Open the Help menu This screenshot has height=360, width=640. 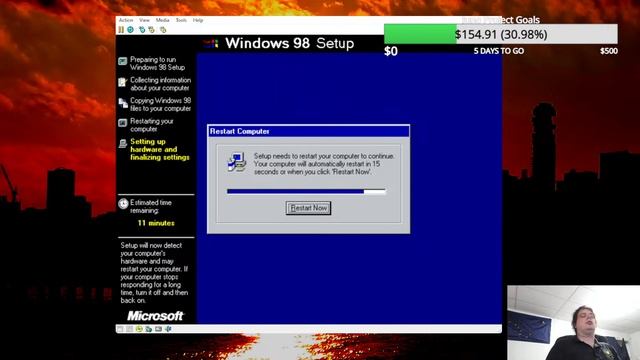click(x=198, y=20)
